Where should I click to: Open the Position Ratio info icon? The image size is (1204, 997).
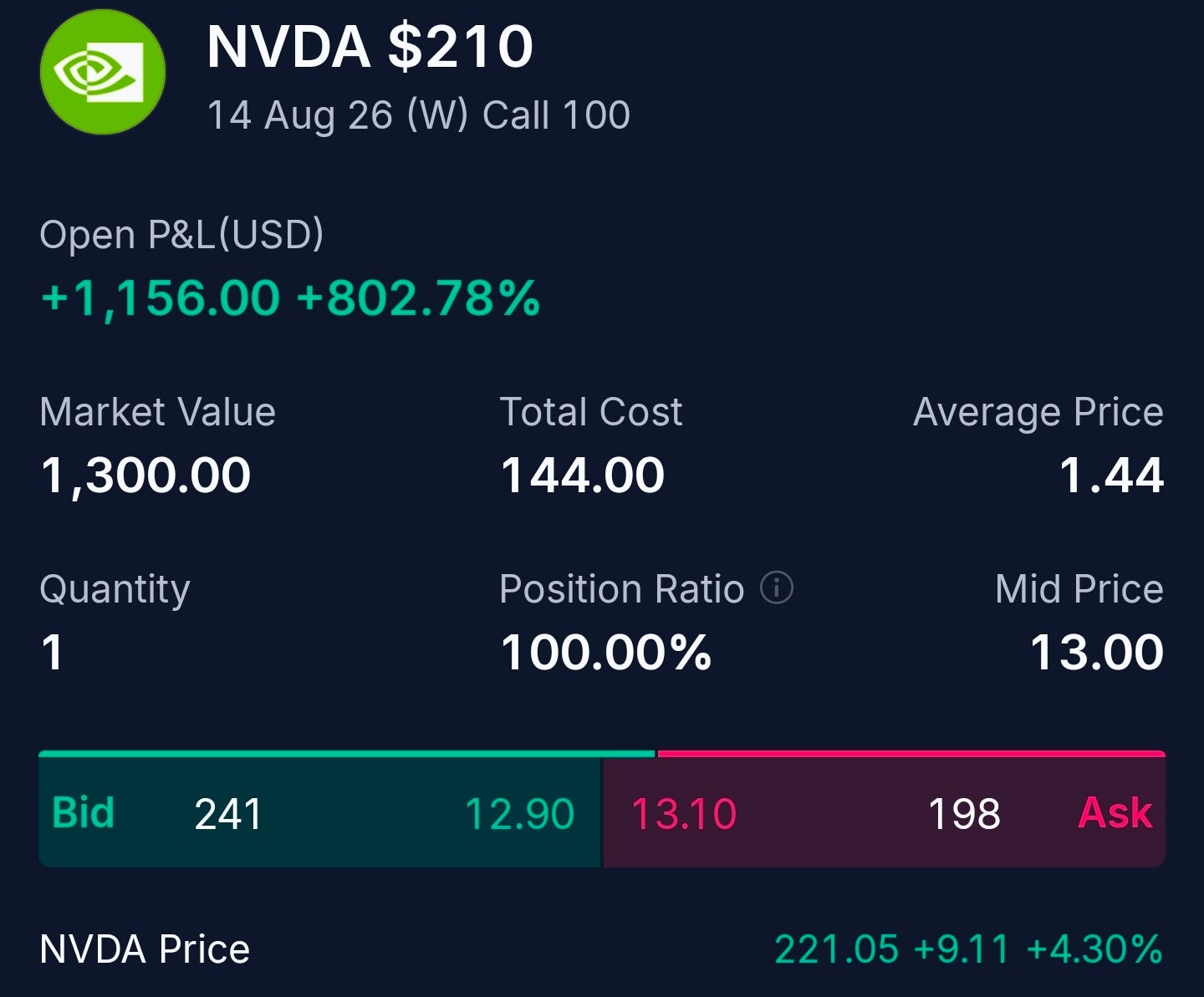point(776,588)
